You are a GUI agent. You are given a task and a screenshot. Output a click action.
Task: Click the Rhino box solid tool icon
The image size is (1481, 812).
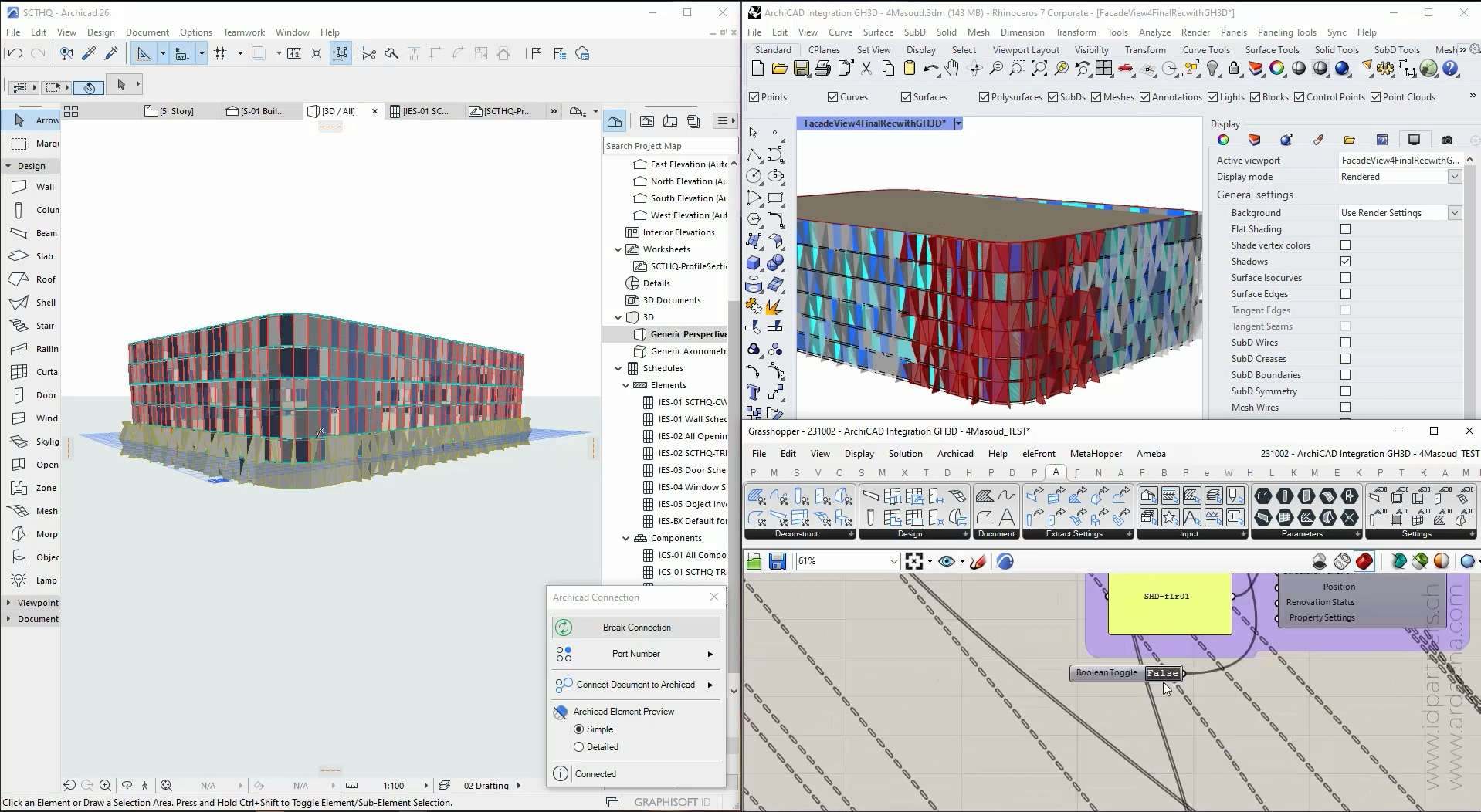(x=754, y=263)
